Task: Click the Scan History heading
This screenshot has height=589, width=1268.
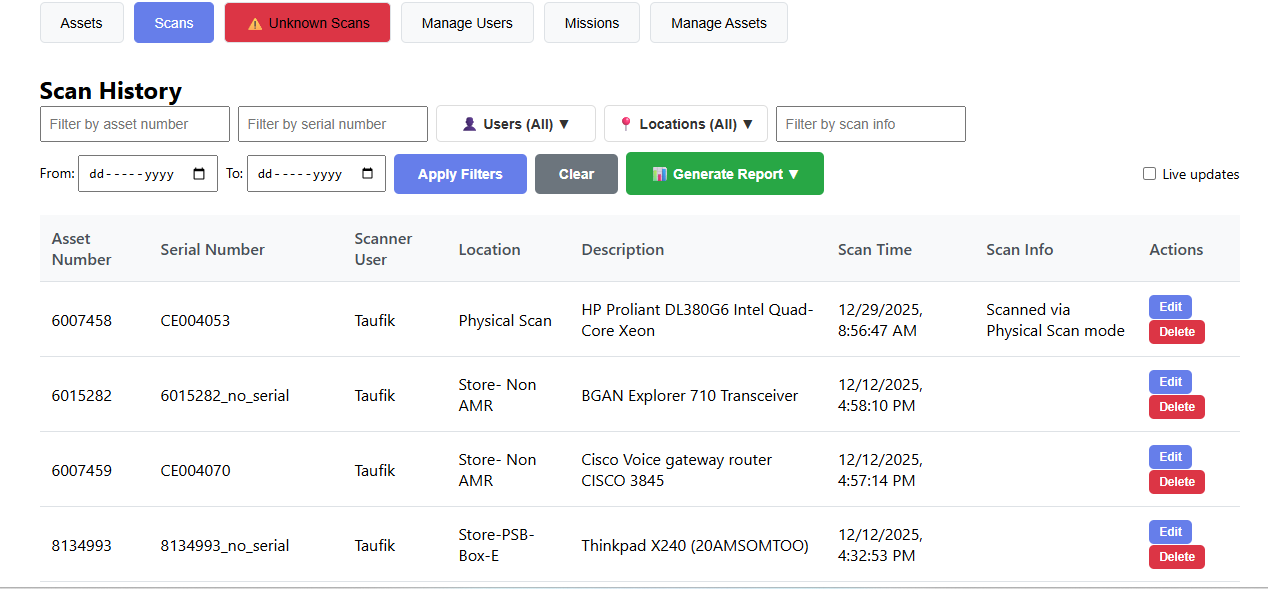Action: coord(111,91)
